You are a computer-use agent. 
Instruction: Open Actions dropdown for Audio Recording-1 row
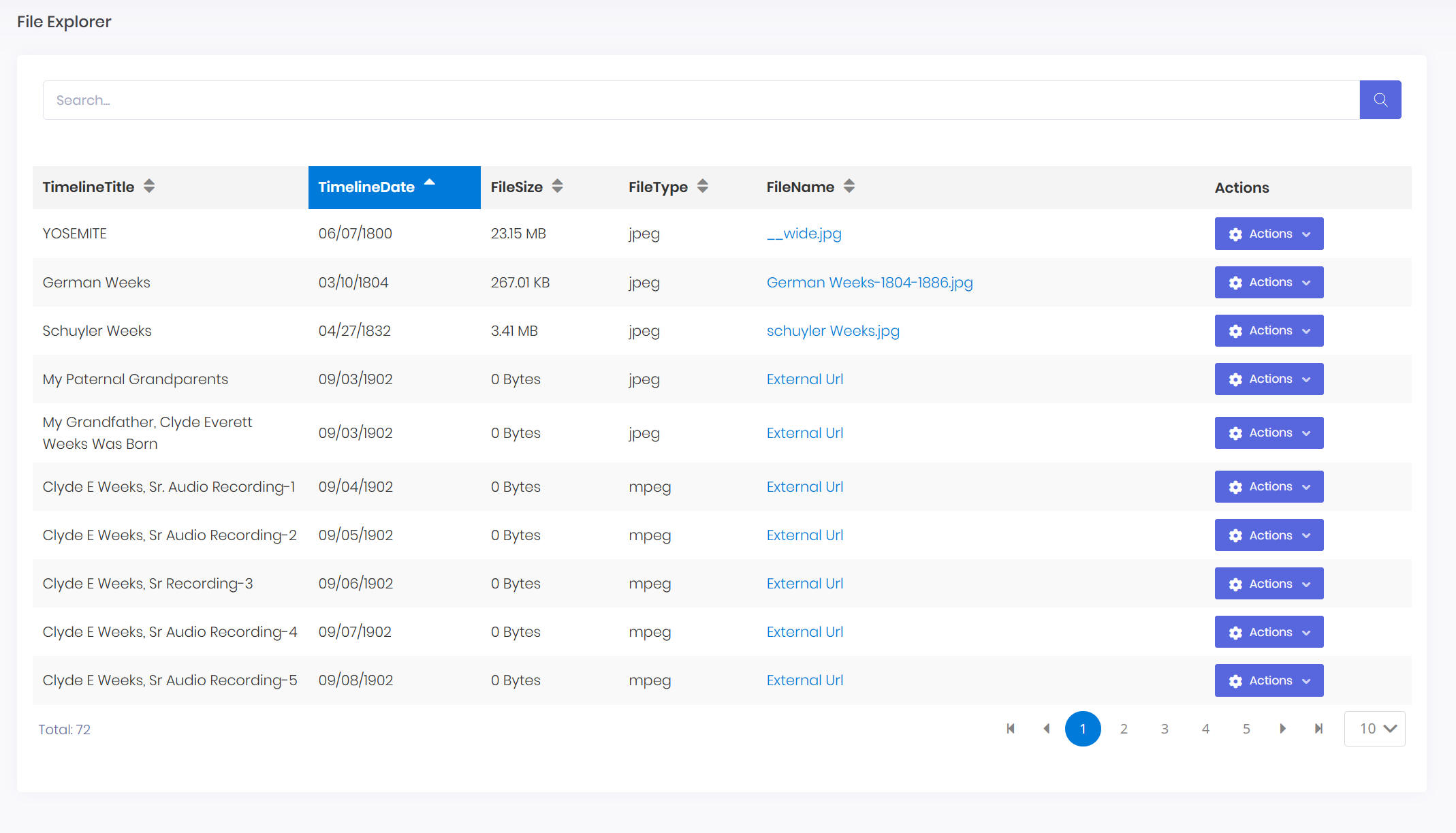point(1269,486)
